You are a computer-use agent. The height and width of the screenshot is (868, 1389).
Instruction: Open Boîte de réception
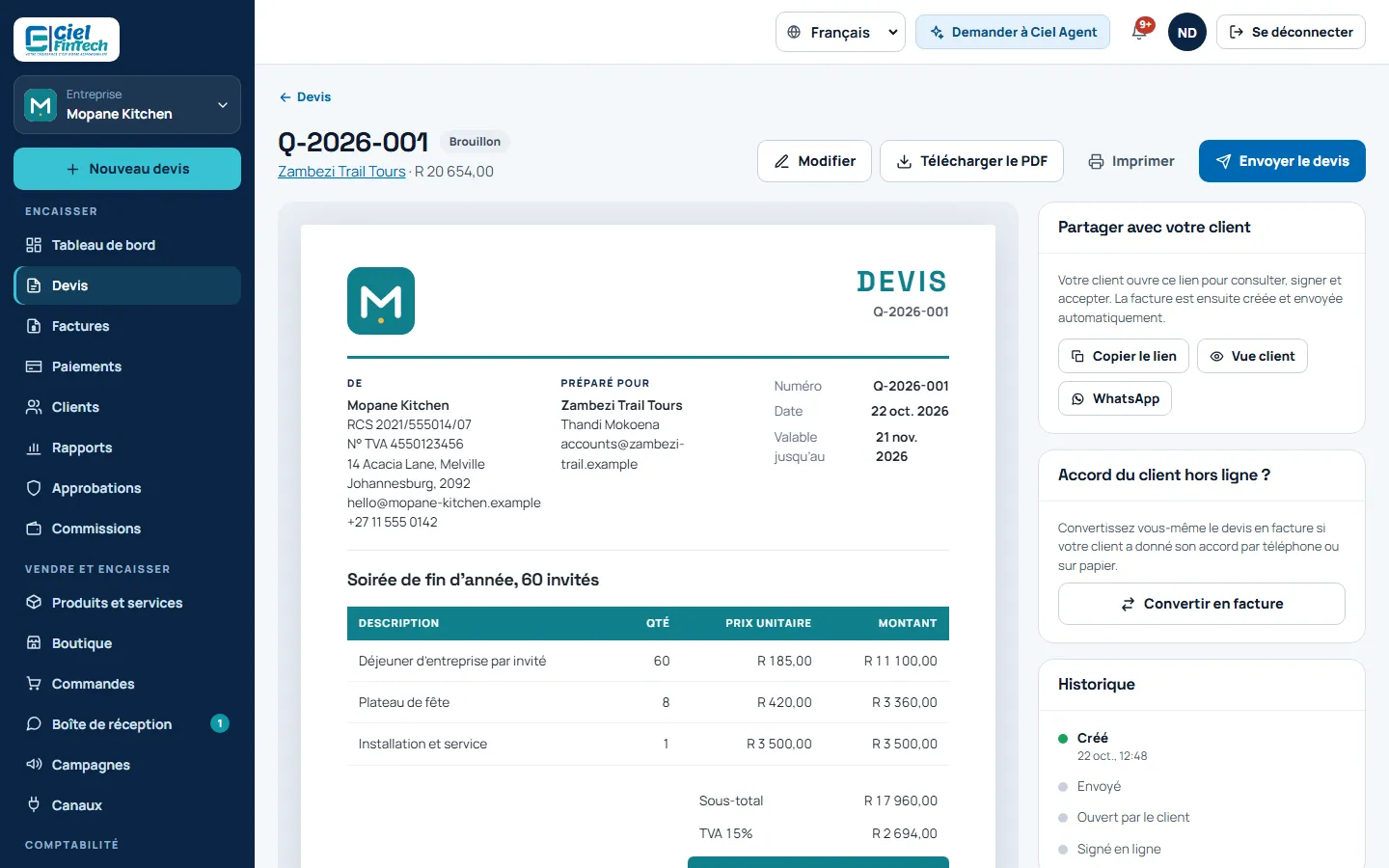tap(127, 724)
